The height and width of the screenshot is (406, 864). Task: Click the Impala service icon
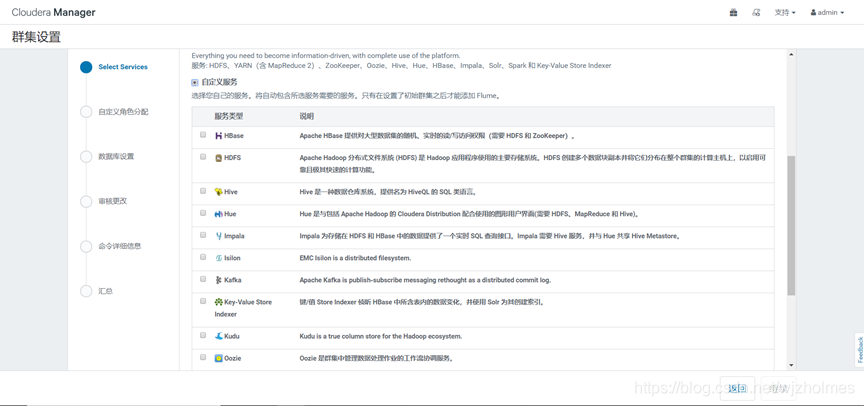tap(218, 236)
